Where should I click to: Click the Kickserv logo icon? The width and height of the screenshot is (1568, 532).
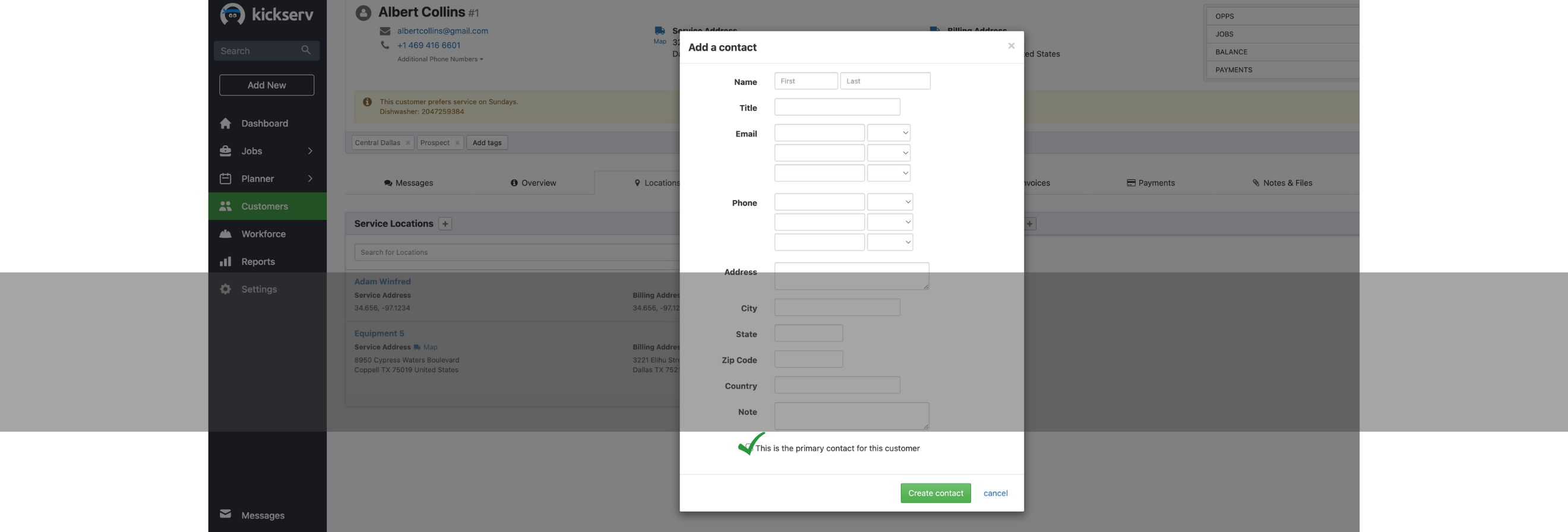[232, 14]
